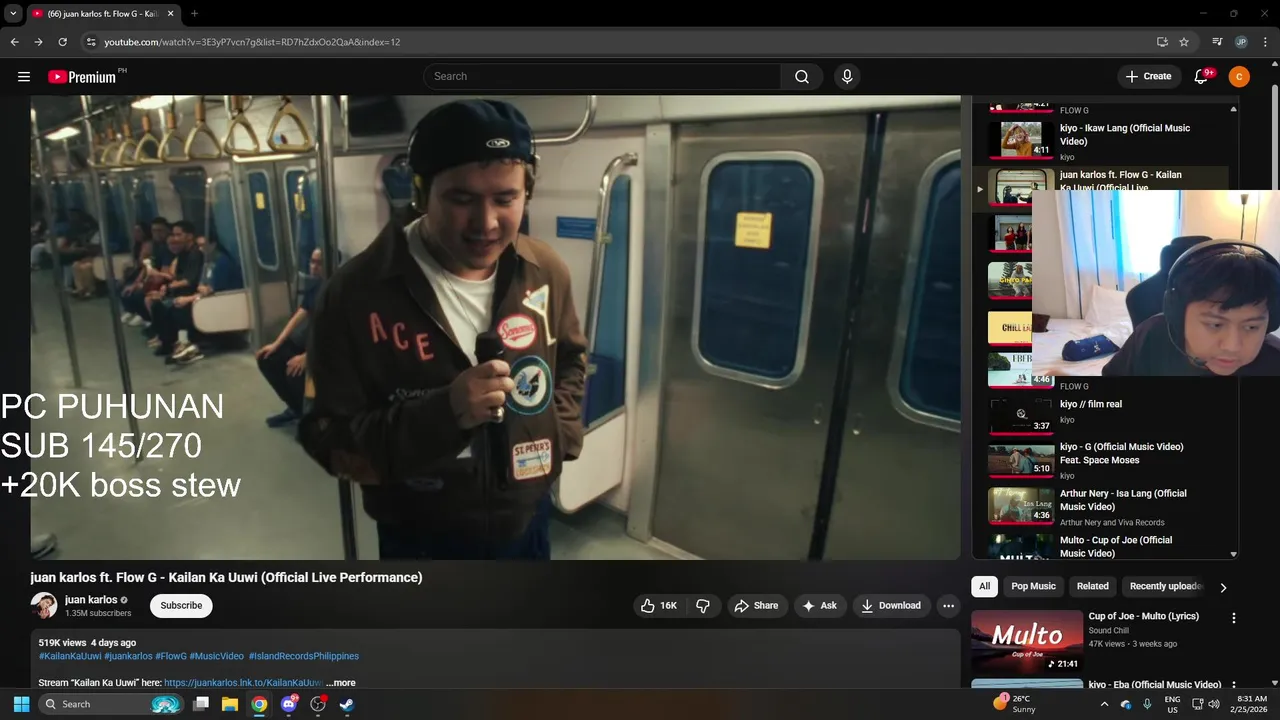The height and width of the screenshot is (720, 1280).
Task: Open the orange account avatar menu
Action: coord(1239,76)
